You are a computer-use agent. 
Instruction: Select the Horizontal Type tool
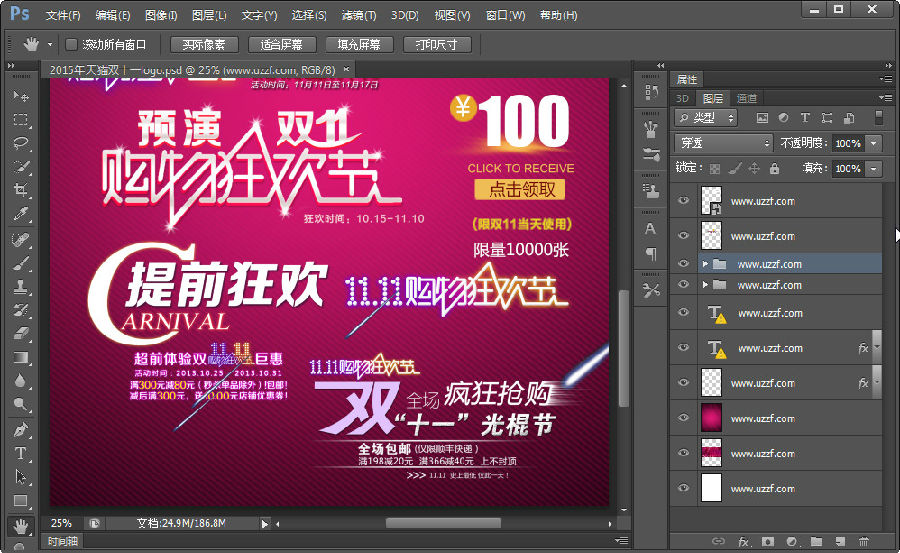[21, 453]
